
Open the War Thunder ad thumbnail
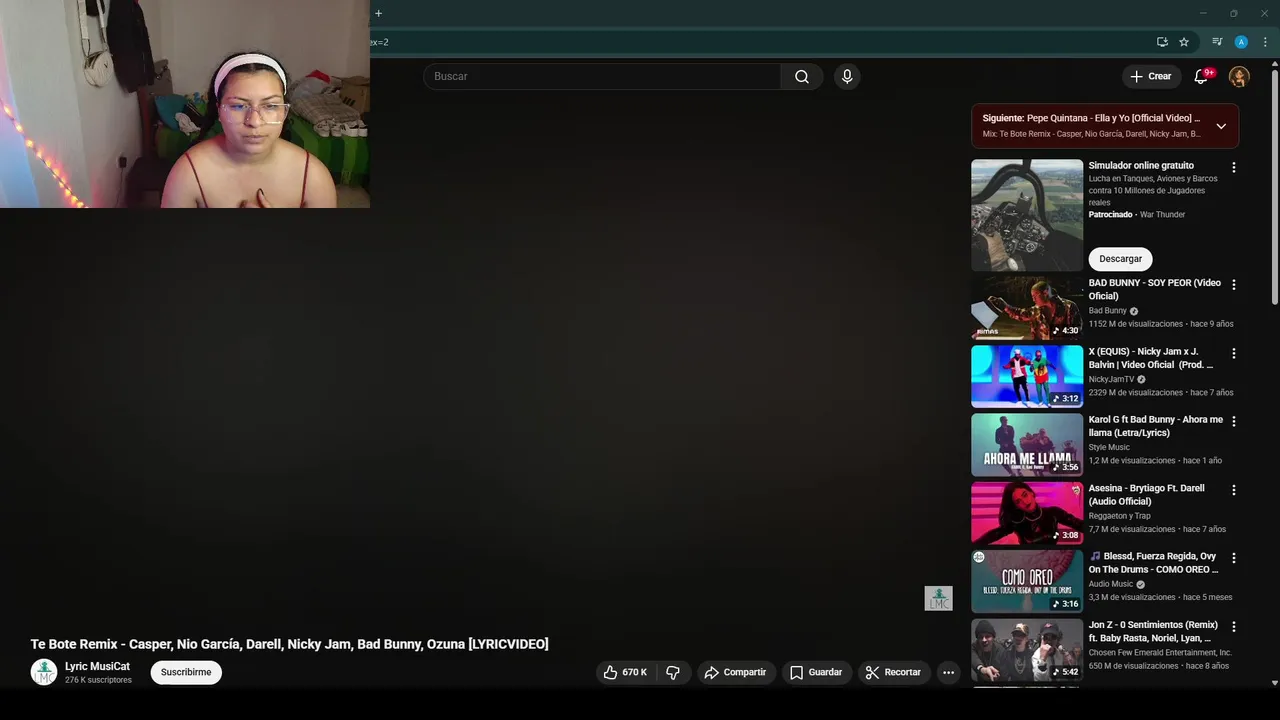[x=1027, y=215]
